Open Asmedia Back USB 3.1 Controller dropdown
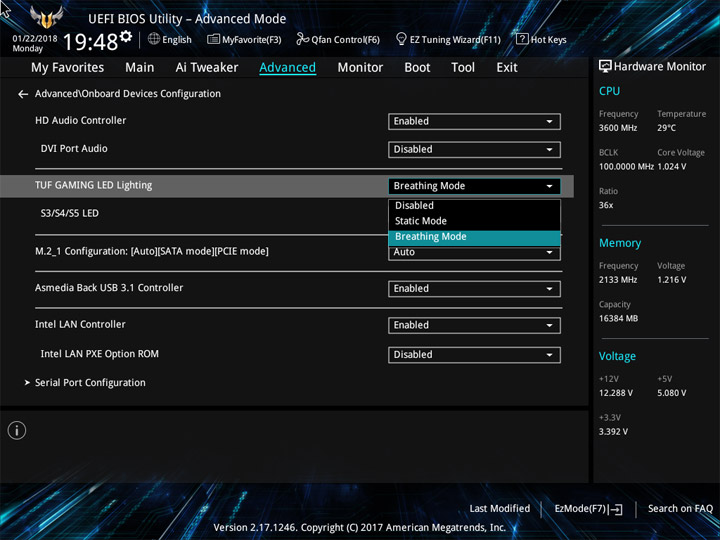 tap(474, 289)
